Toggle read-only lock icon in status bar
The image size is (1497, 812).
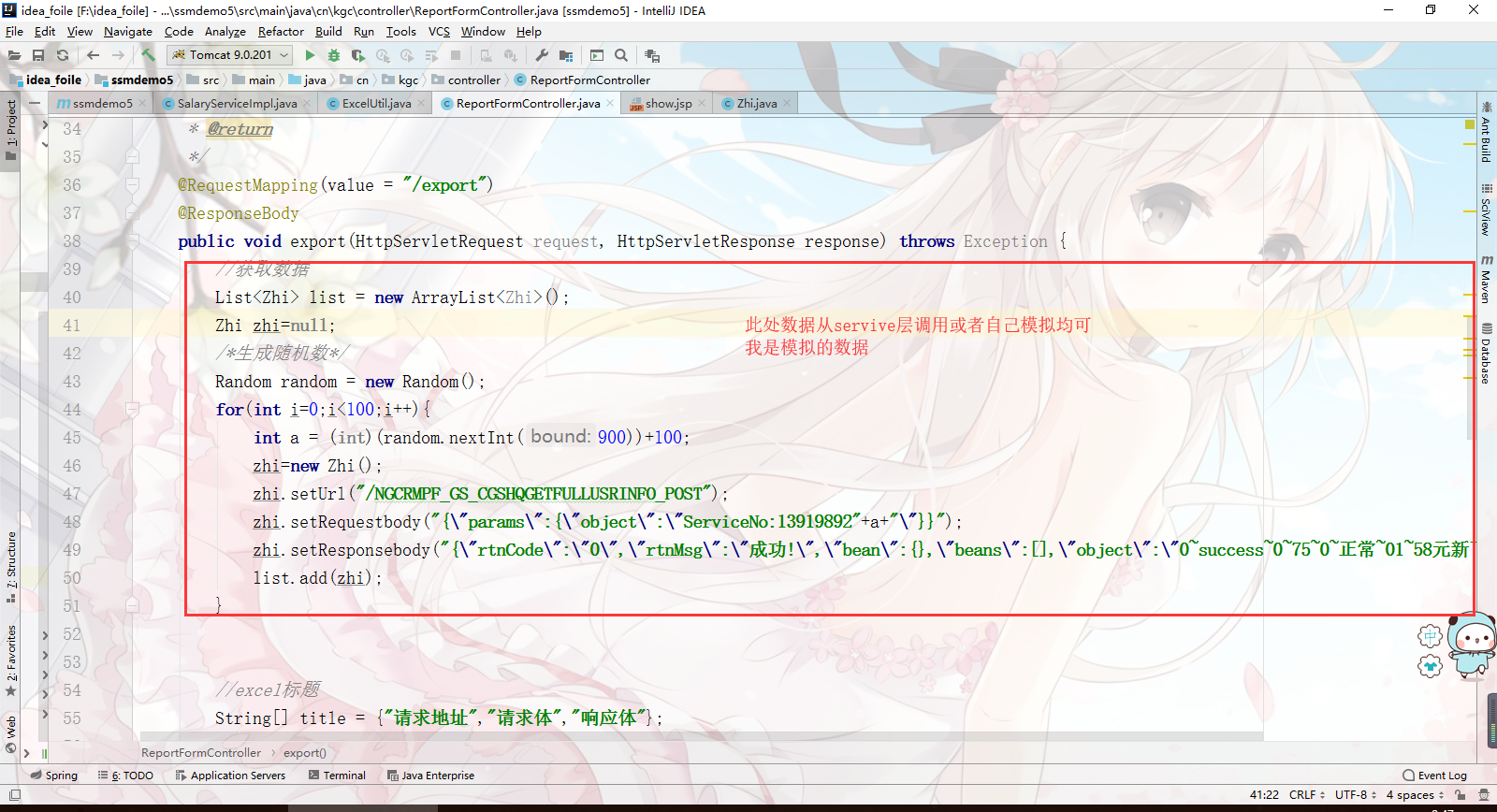(x=1461, y=794)
